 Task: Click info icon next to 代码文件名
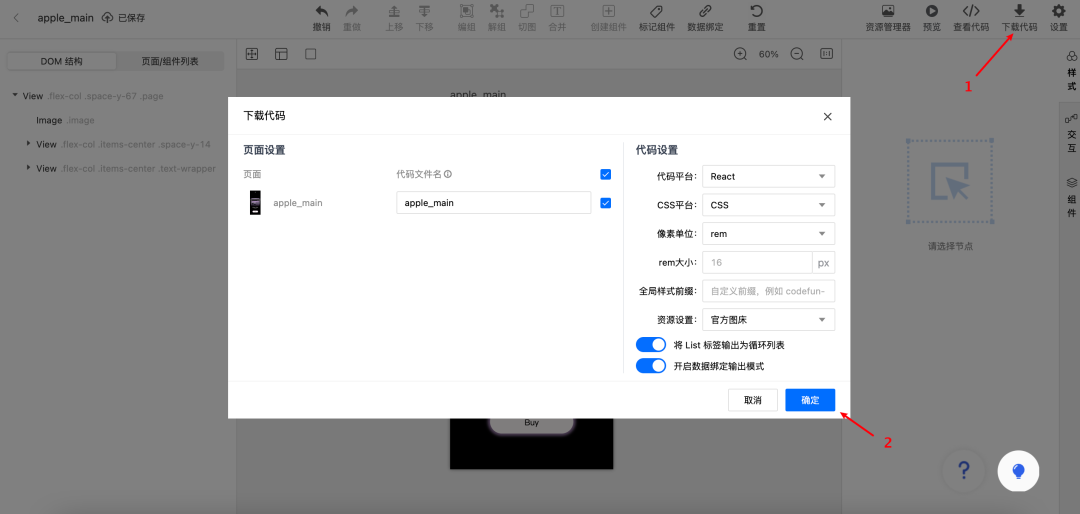click(x=448, y=174)
